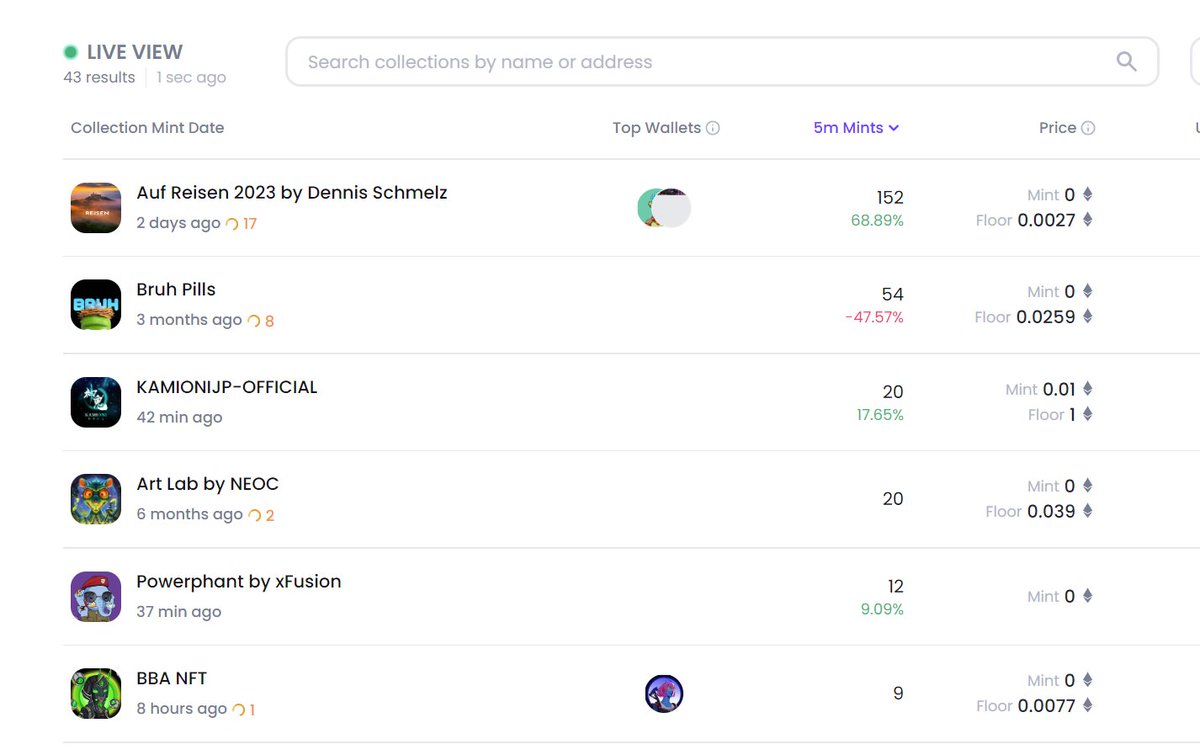
Task: Click the orange spinner icon beside Auf Reisen's 17
Action: [x=232, y=224]
